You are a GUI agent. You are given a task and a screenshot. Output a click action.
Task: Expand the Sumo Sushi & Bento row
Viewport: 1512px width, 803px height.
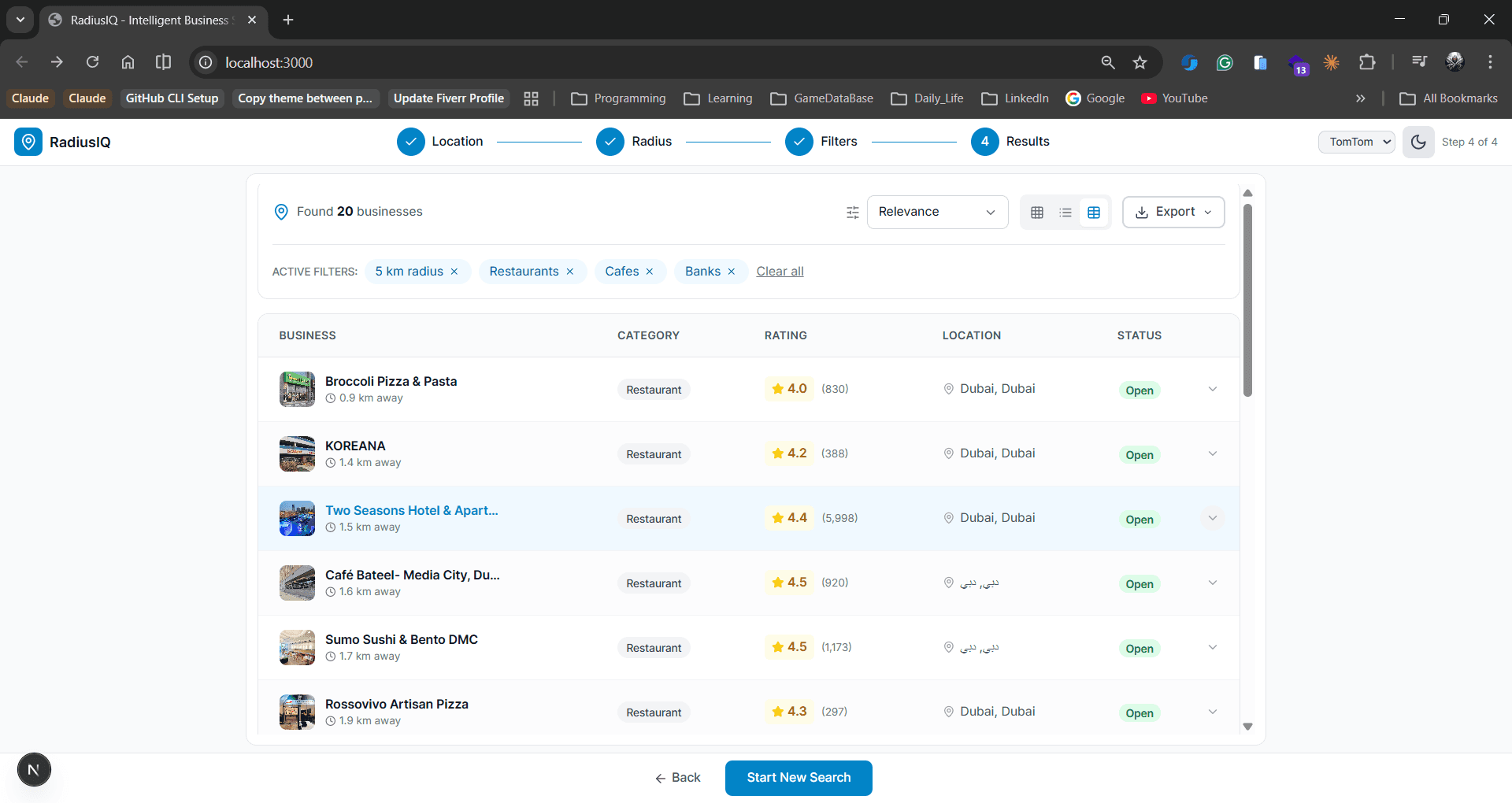[x=1213, y=647]
